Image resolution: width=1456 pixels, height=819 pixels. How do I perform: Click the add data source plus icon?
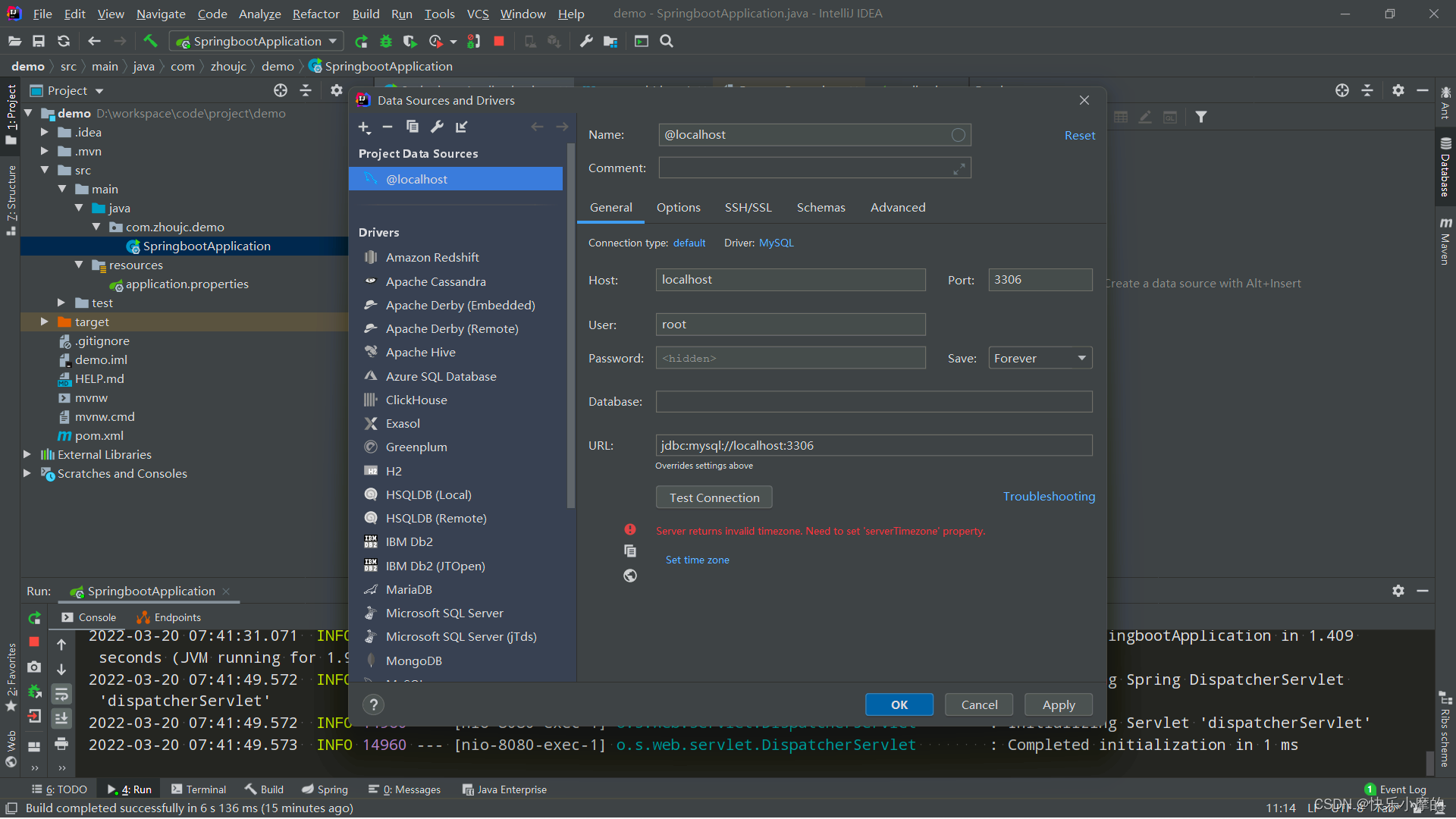click(x=364, y=127)
